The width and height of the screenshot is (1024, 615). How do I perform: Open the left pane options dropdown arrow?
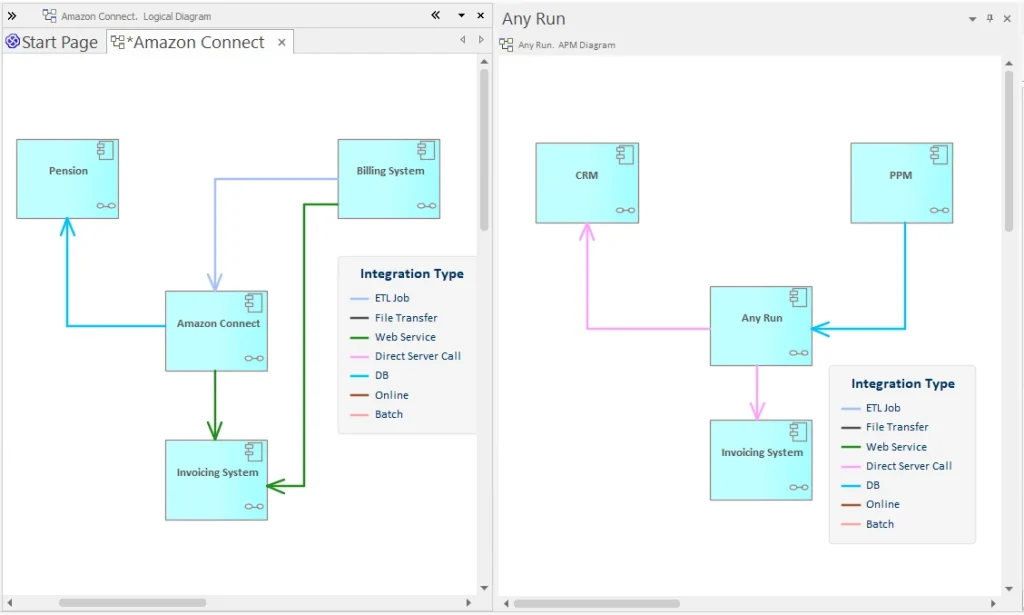point(461,16)
